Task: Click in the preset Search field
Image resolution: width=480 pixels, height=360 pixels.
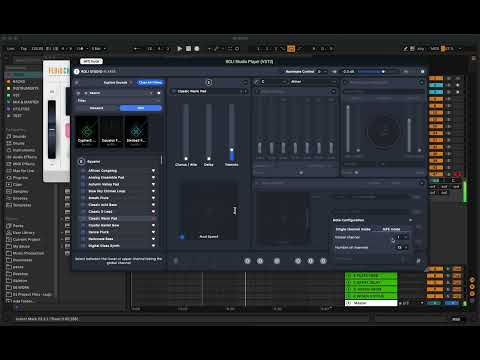Action: [118, 93]
